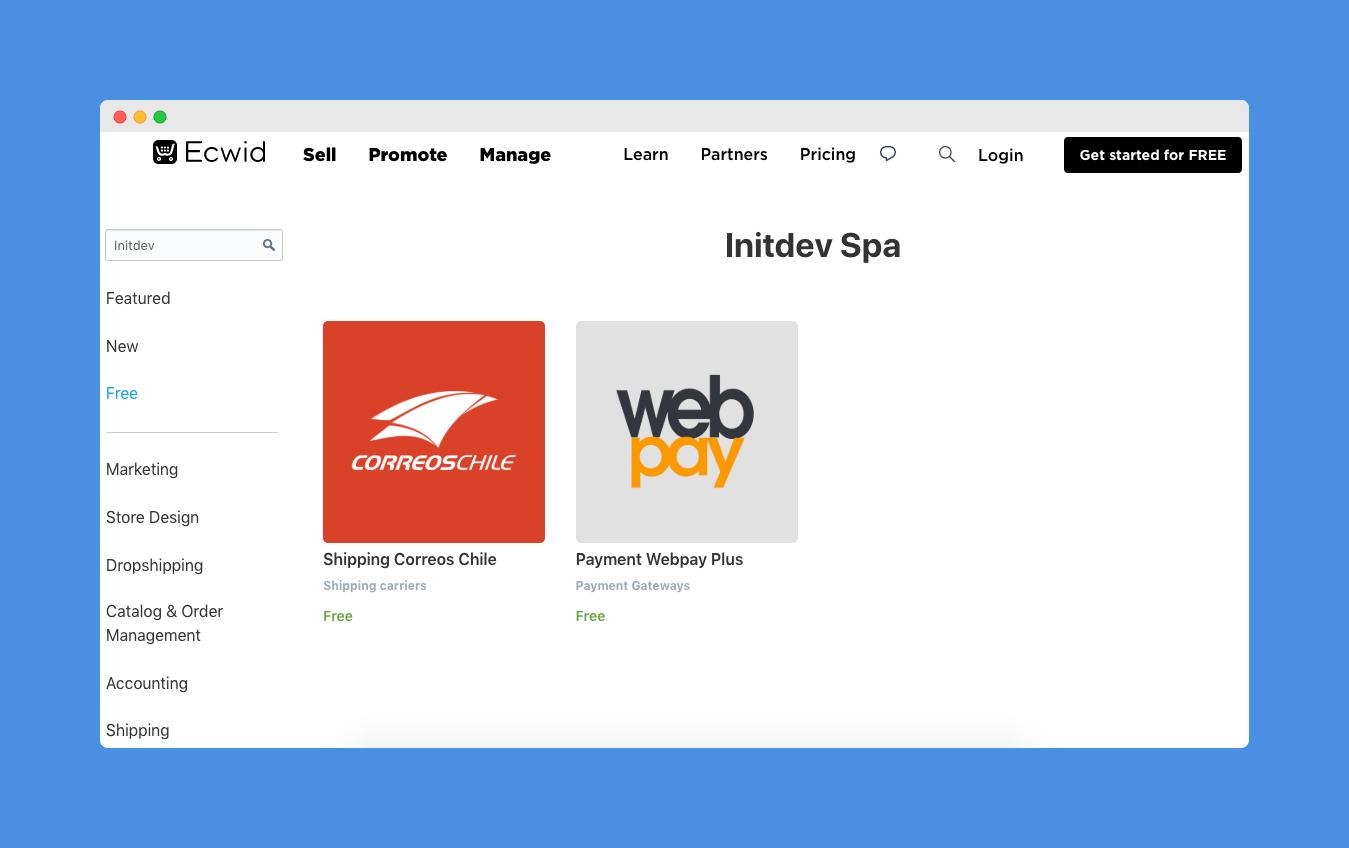The width and height of the screenshot is (1349, 848).
Task: Close the window with red button
Action: [120, 117]
